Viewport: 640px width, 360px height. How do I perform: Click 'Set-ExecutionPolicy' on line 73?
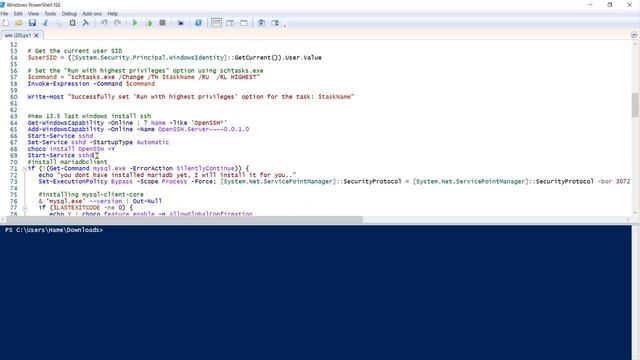(73, 182)
